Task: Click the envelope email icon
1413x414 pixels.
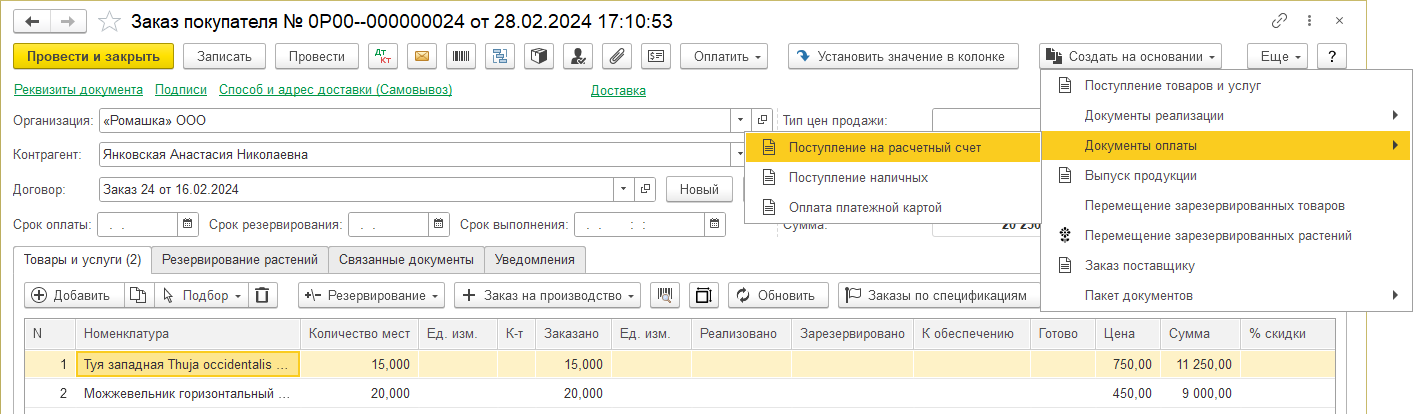Action: [422, 57]
